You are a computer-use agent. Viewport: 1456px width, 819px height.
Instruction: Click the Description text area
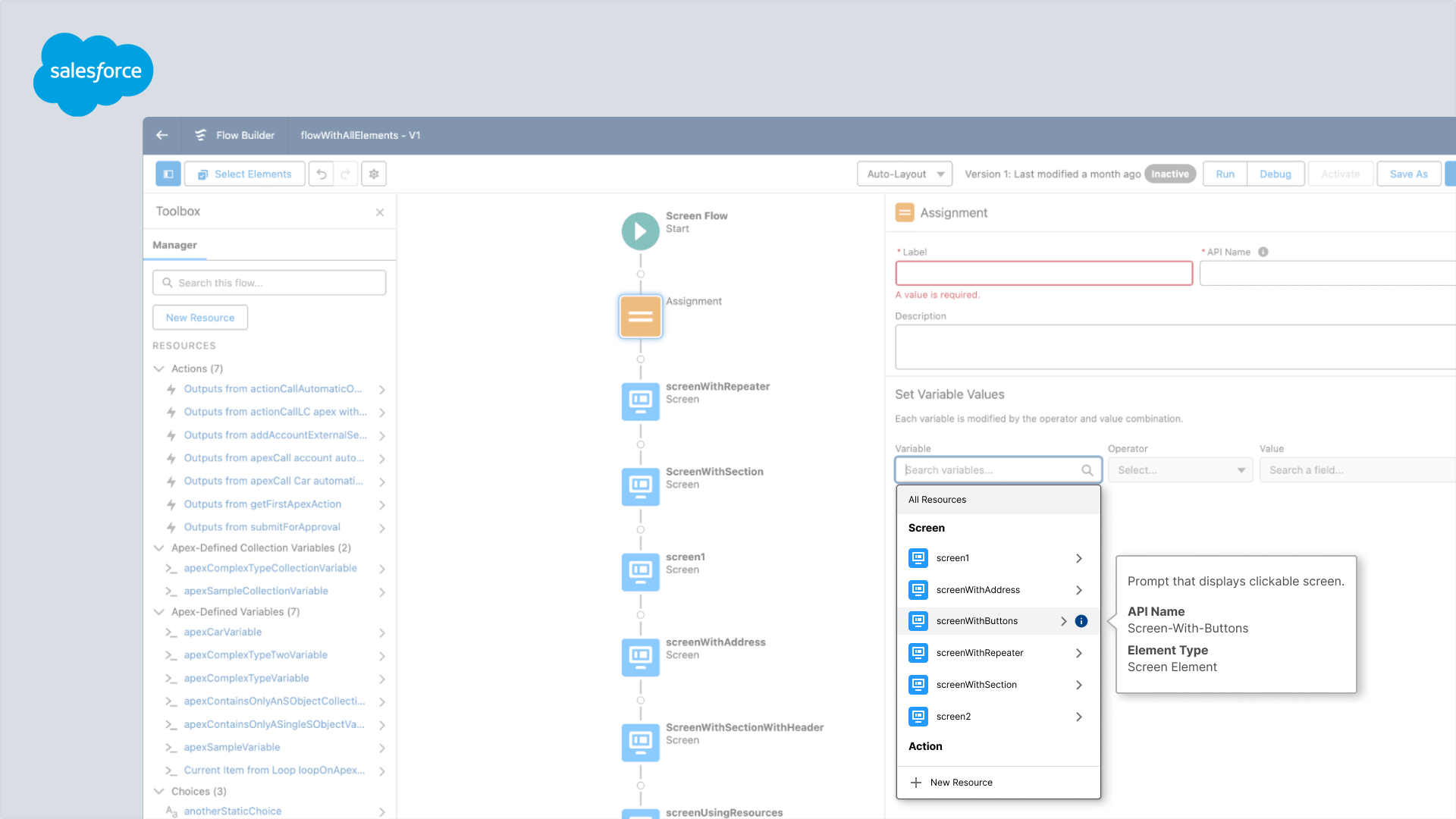[1175, 347]
